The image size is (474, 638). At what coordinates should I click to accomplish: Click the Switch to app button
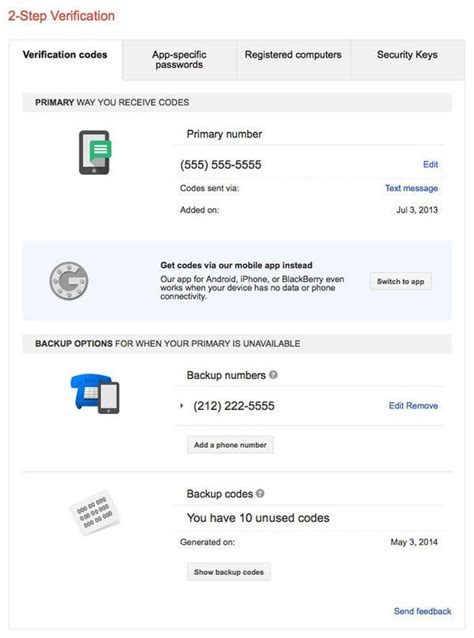coord(400,282)
